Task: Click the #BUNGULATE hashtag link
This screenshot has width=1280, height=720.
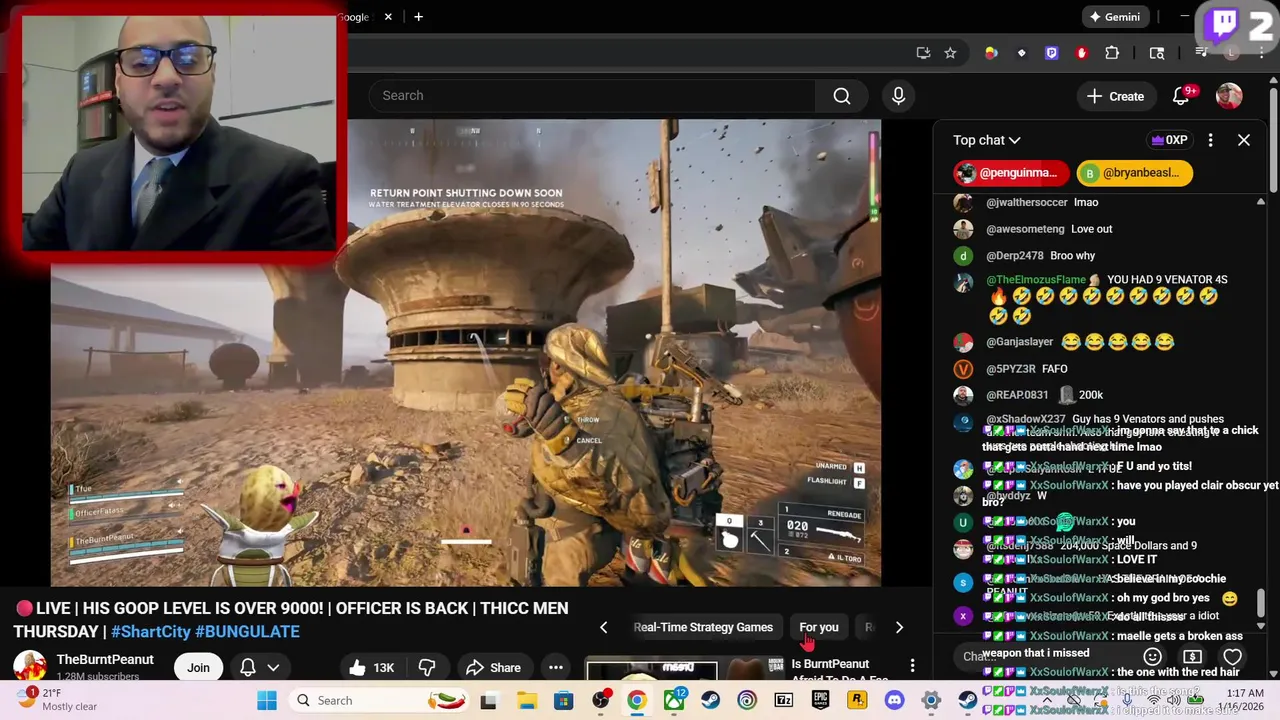Action: click(247, 632)
